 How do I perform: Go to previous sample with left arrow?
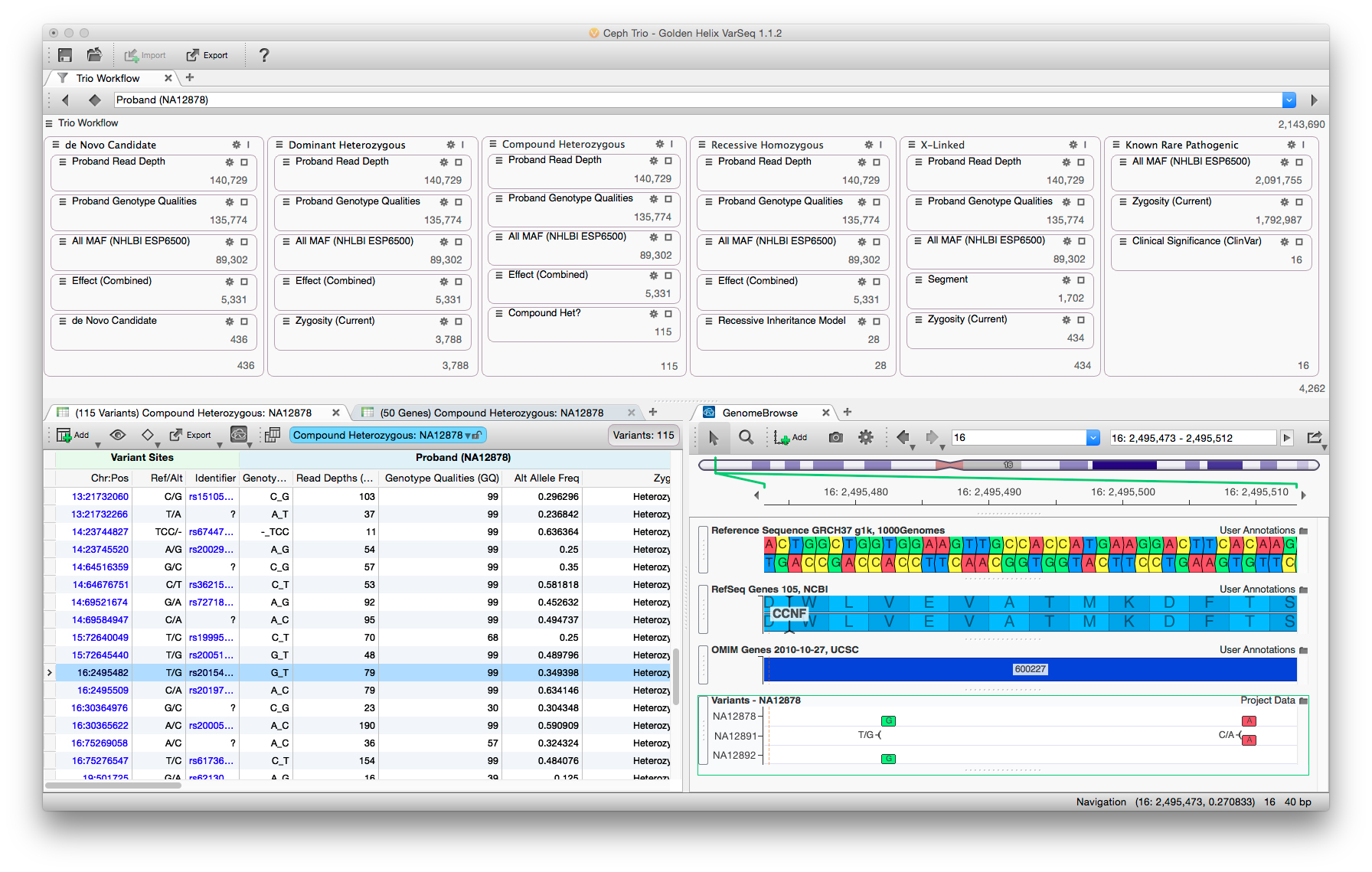(x=65, y=100)
